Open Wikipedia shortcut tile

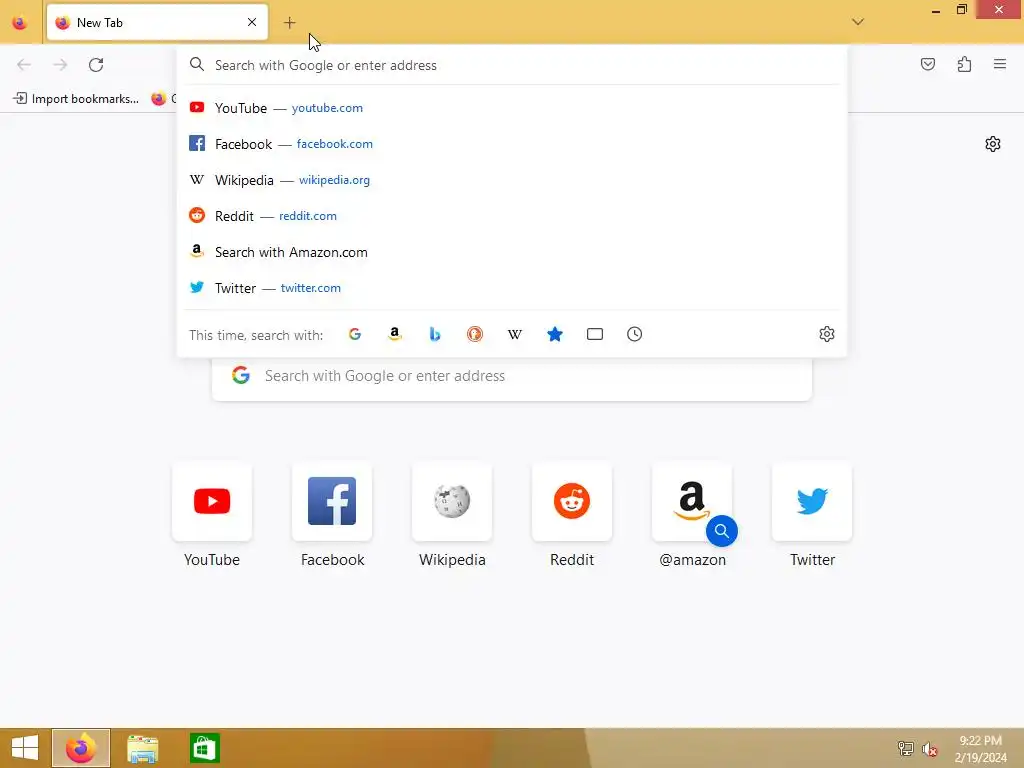click(452, 502)
